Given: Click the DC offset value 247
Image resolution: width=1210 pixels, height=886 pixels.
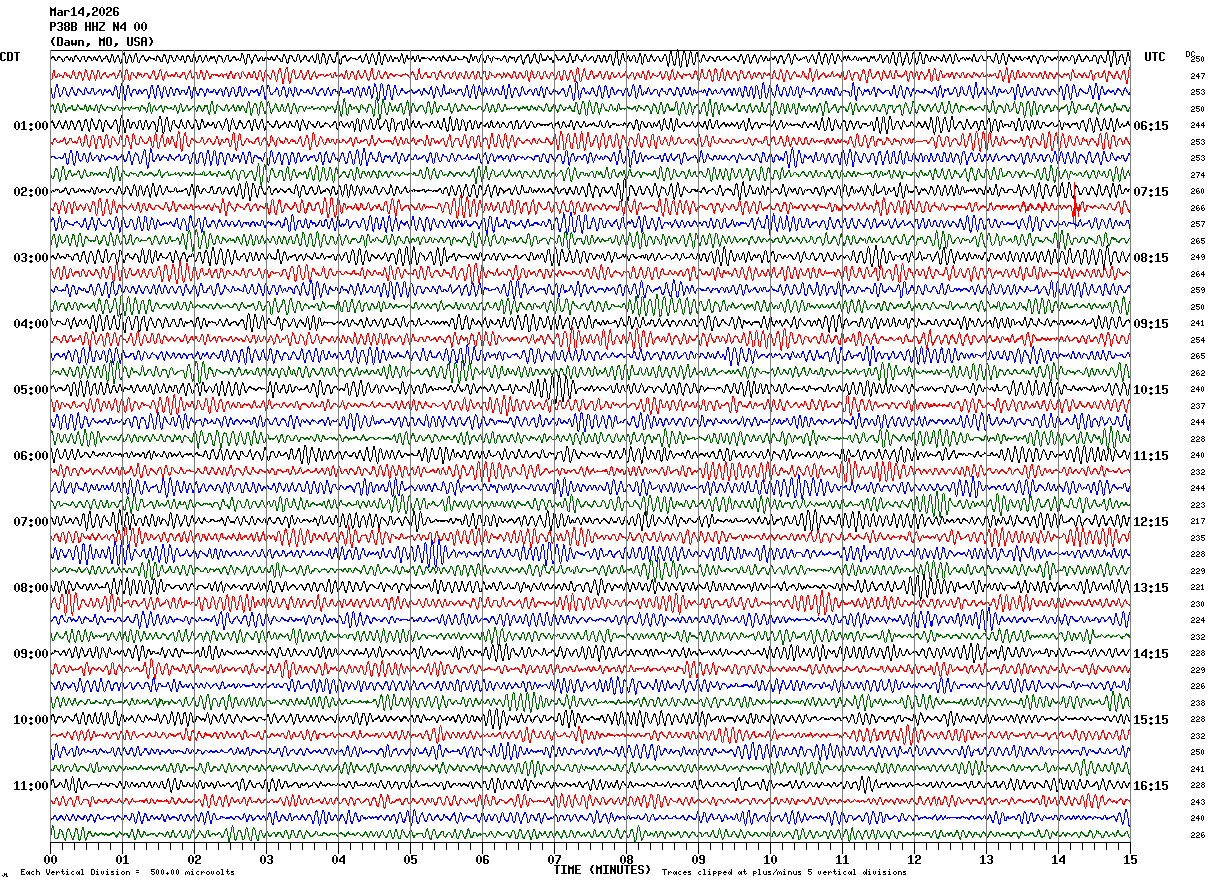Looking at the screenshot, I should 1197,76.
